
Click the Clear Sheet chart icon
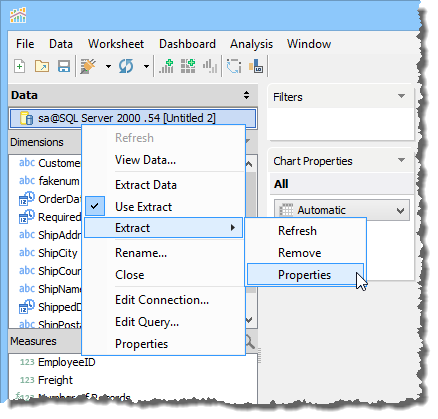[210, 66]
